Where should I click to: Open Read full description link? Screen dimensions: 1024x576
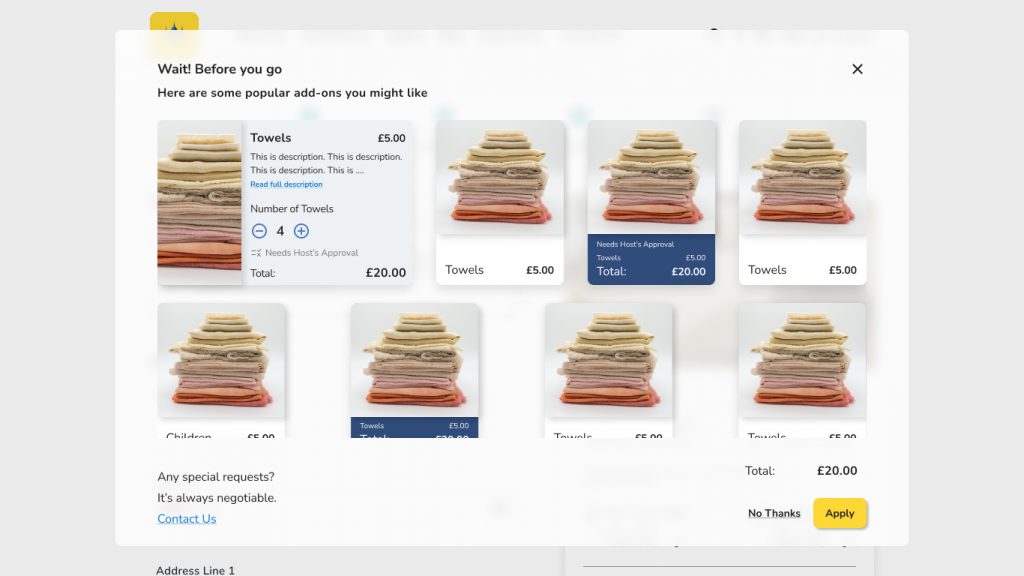coord(286,184)
